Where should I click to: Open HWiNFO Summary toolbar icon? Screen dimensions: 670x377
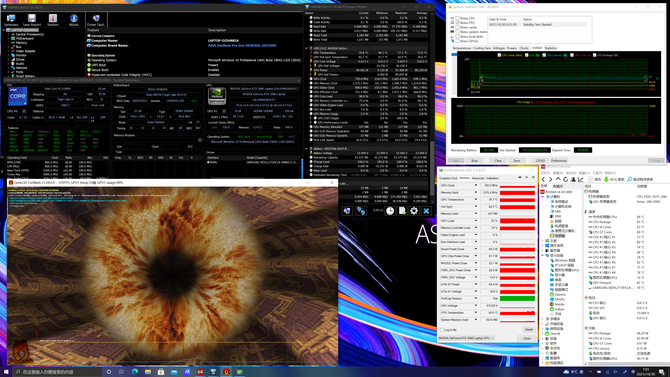(x=11, y=20)
